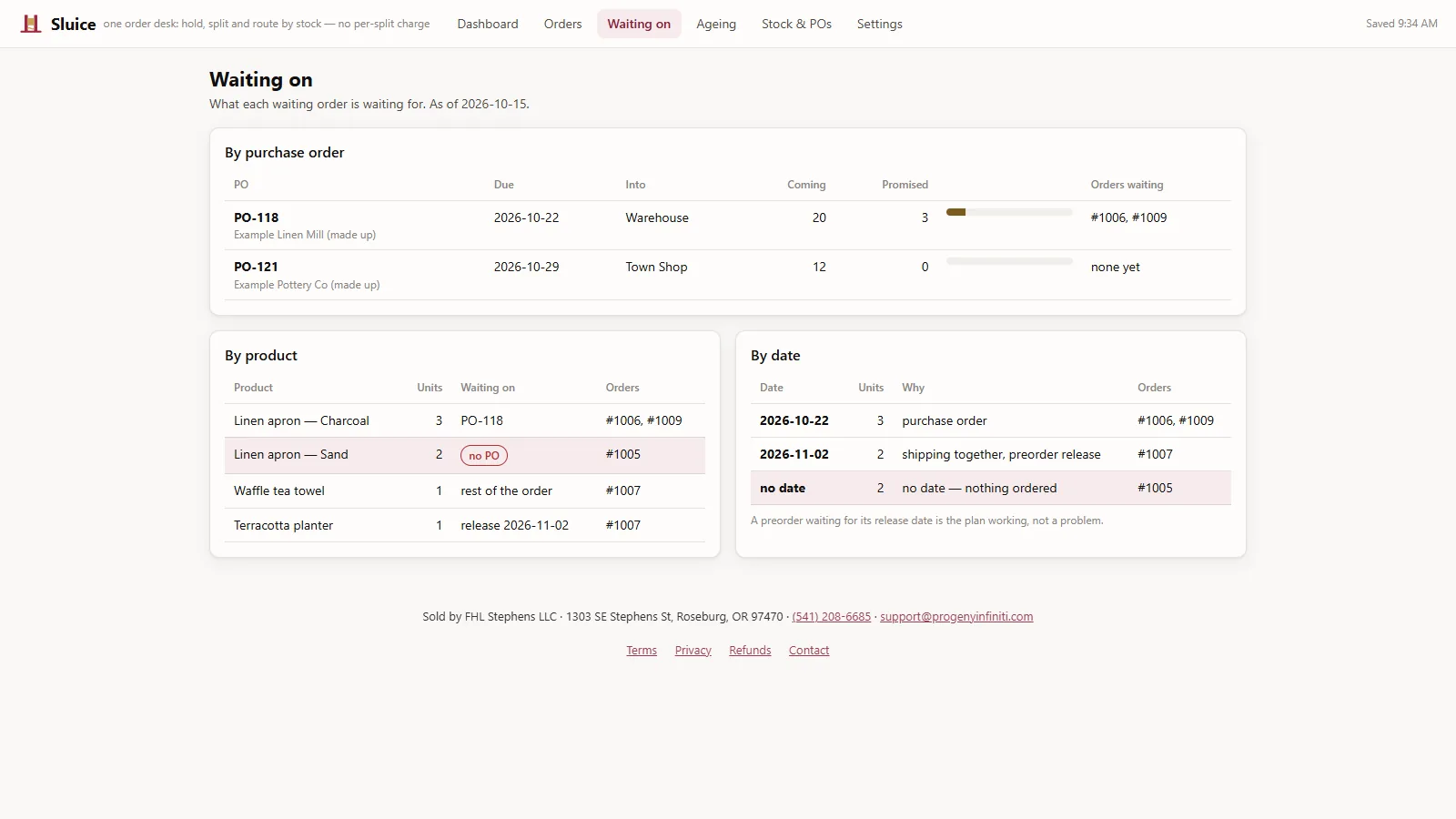
Task: Select the PO-121 purchase order name
Action: click(x=256, y=267)
